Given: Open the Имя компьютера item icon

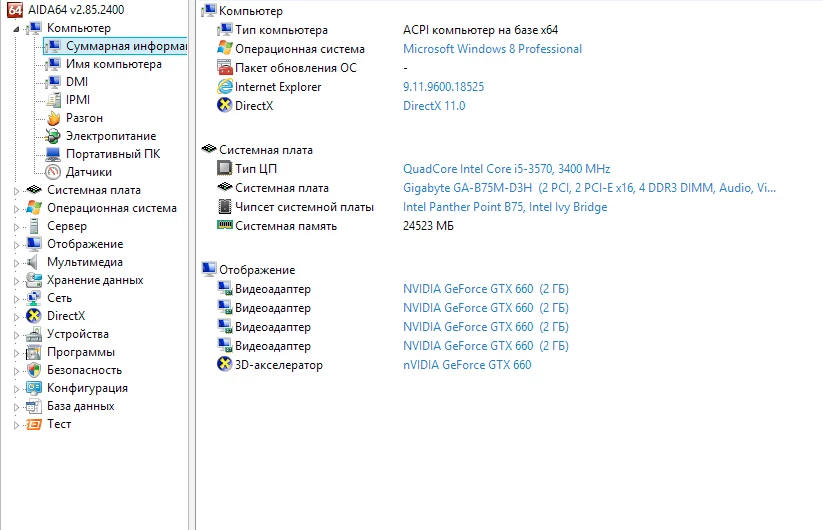Looking at the screenshot, I should [53, 64].
